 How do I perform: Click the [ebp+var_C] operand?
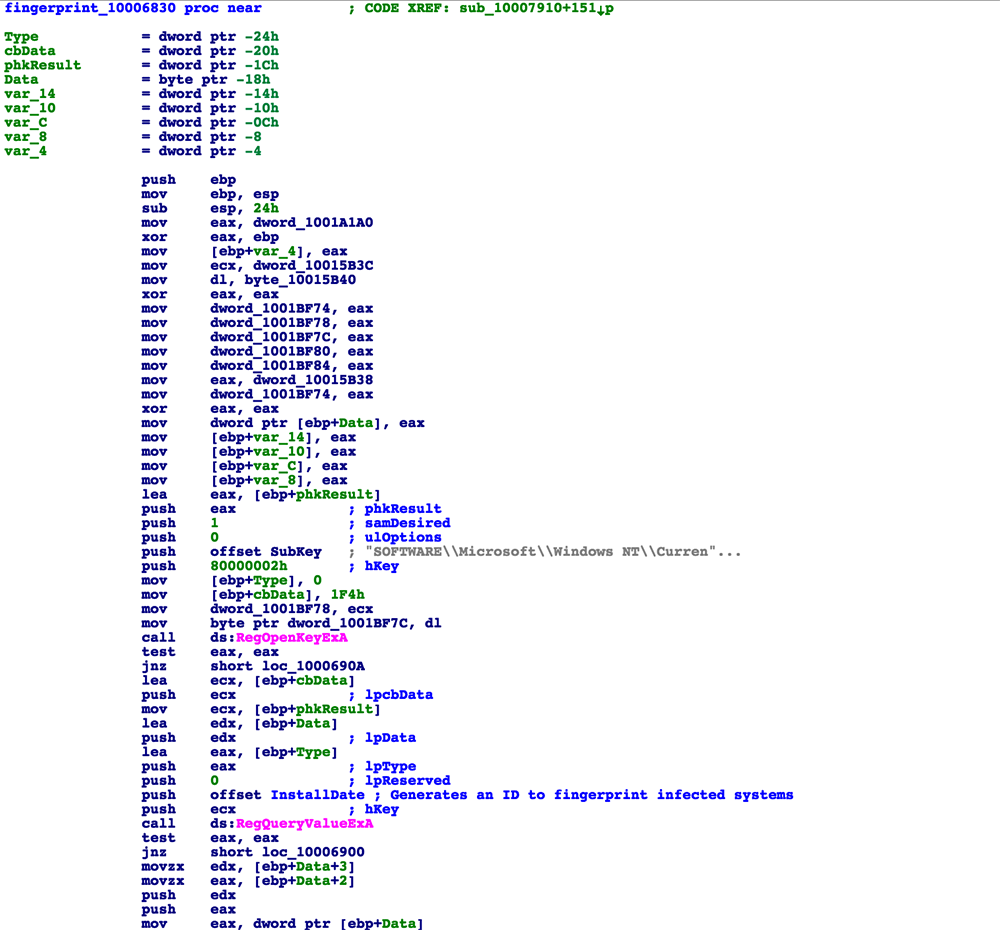click(261, 466)
